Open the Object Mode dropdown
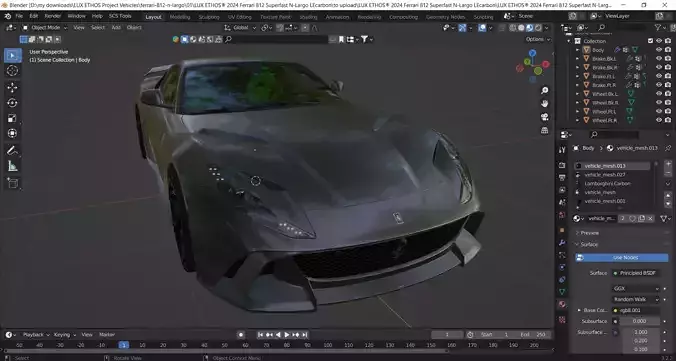This screenshot has height=361, width=676. coord(45,28)
